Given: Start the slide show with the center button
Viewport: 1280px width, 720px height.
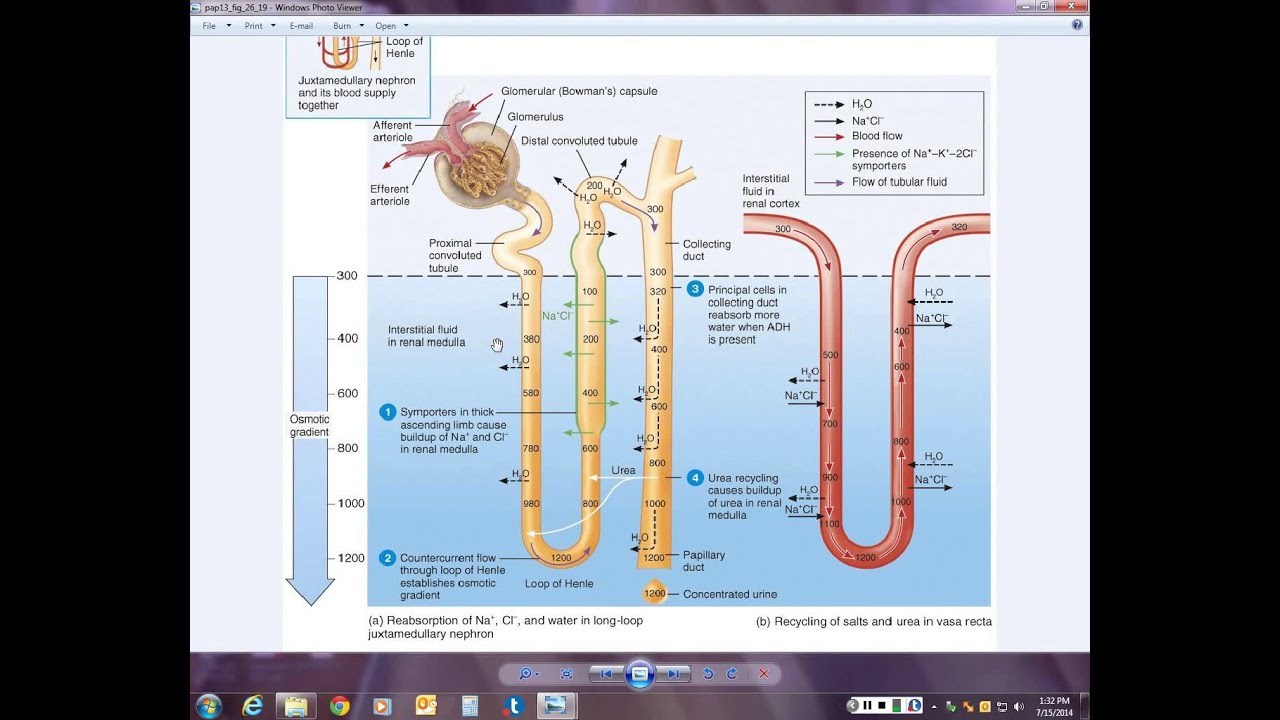Looking at the screenshot, I should point(640,674).
